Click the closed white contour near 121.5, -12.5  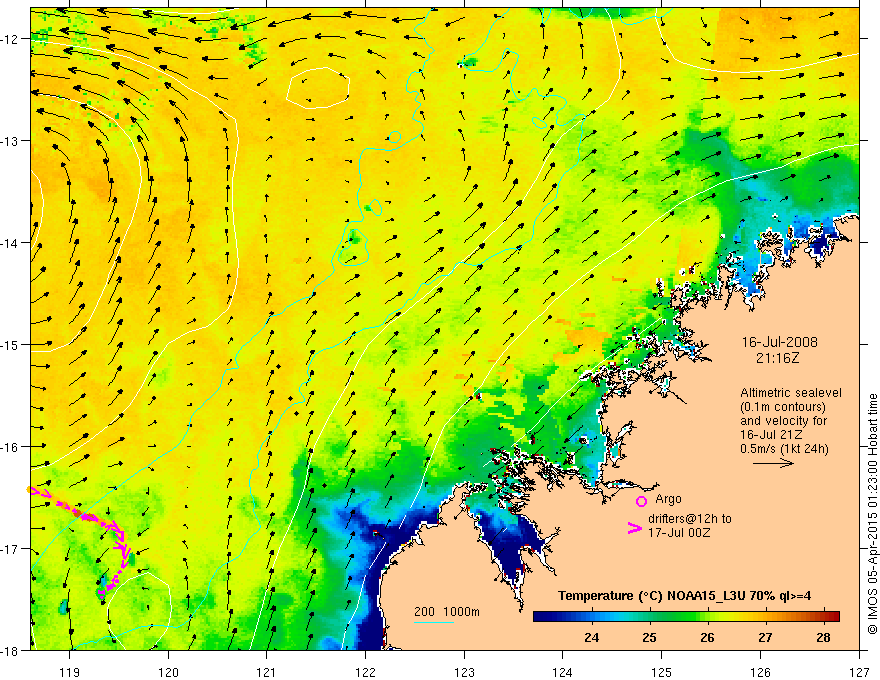click(318, 88)
